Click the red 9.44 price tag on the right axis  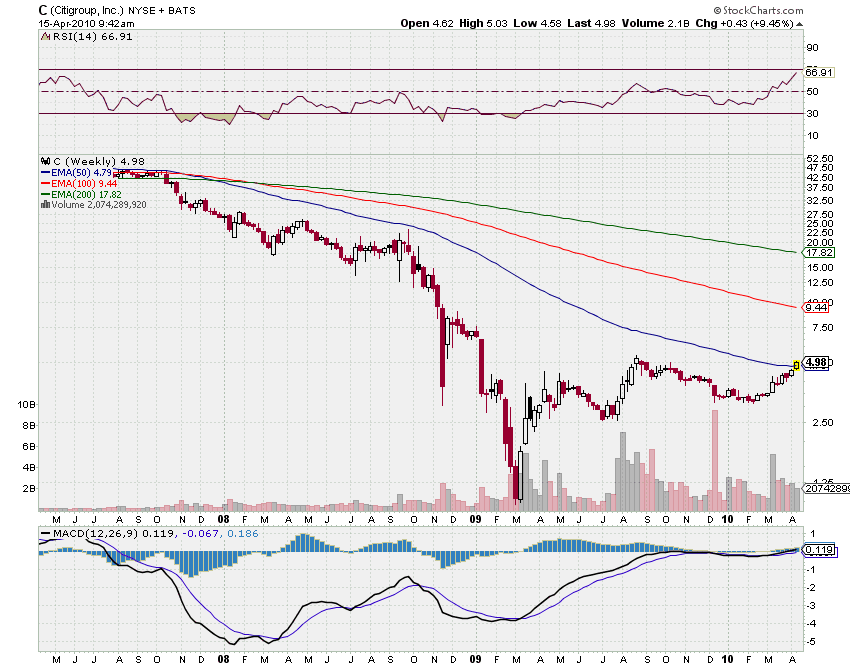pos(816,307)
